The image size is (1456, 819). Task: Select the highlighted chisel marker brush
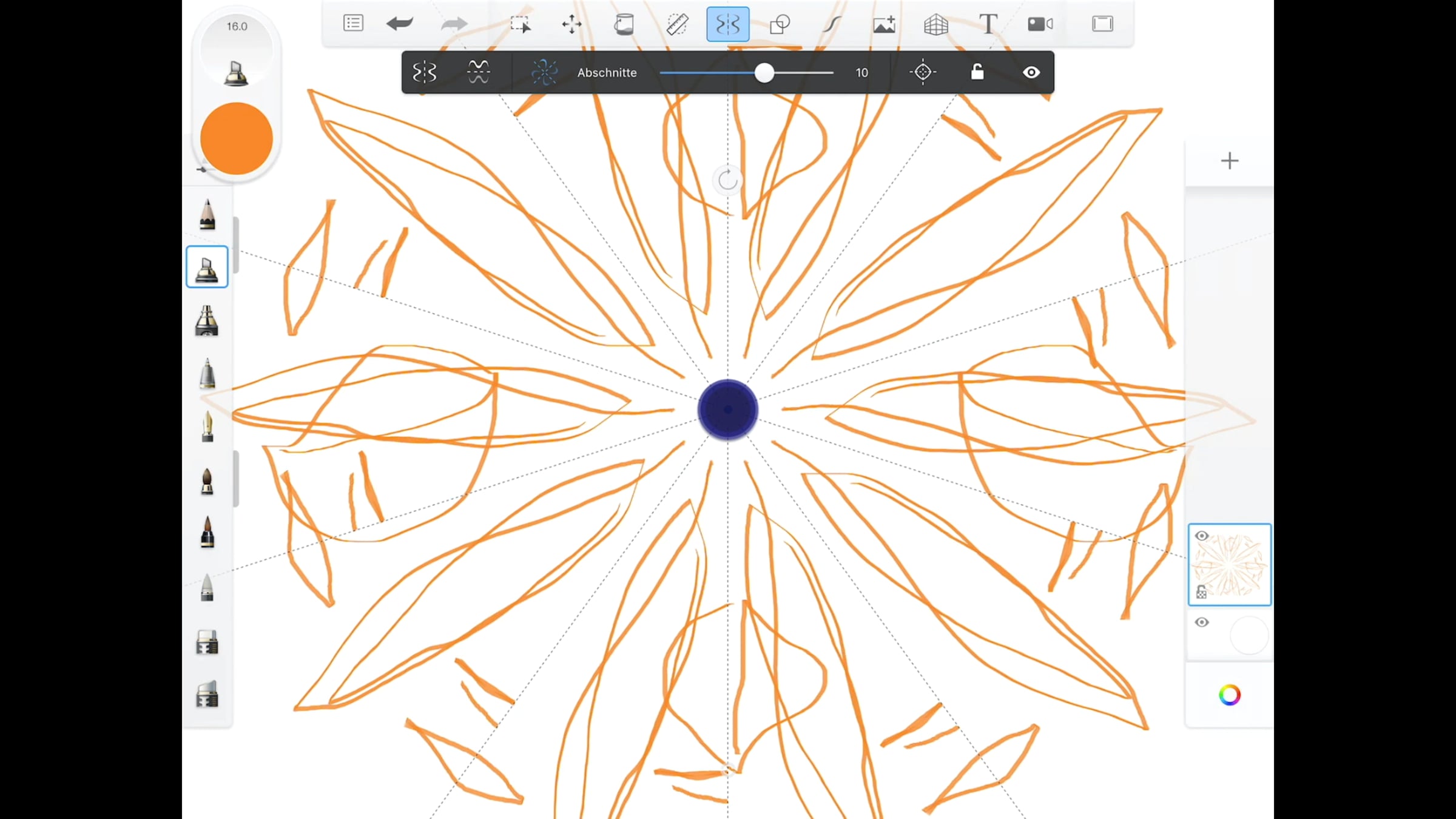point(207,267)
